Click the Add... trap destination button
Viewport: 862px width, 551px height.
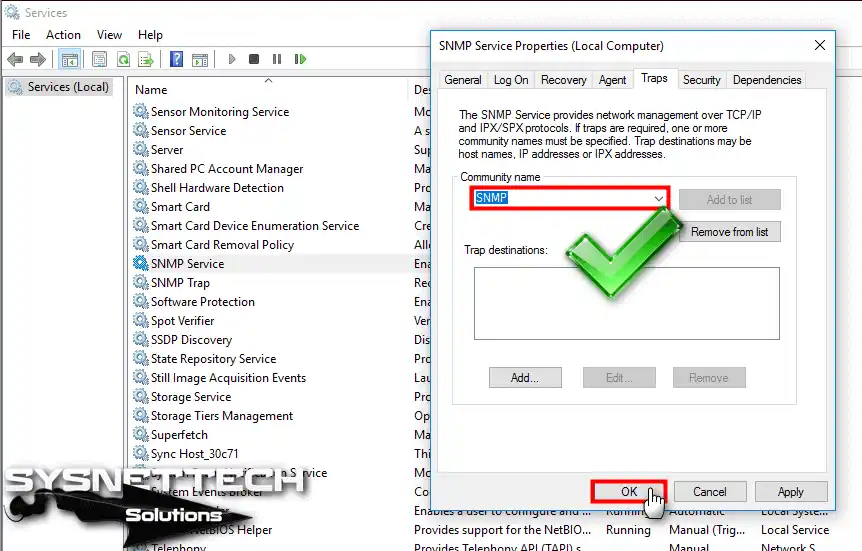point(525,378)
